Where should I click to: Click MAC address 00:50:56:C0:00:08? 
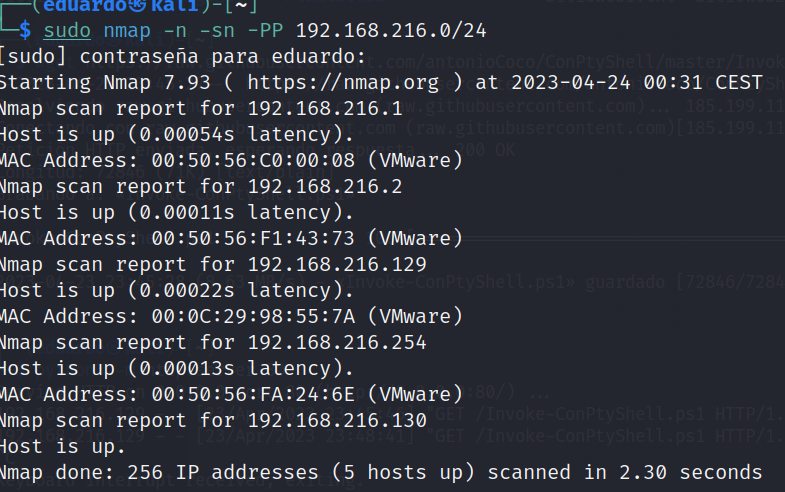click(x=253, y=160)
